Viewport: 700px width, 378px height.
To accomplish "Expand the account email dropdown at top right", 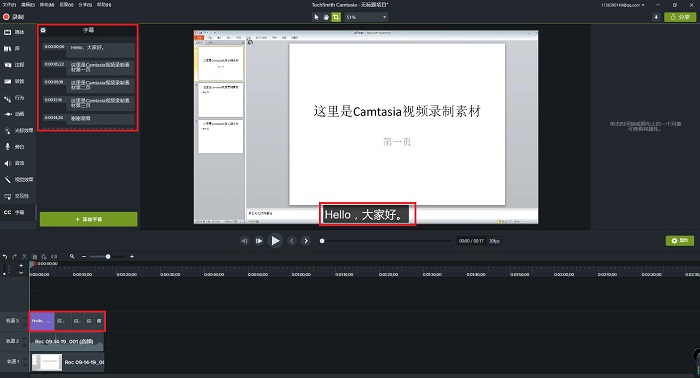I will coord(623,5).
